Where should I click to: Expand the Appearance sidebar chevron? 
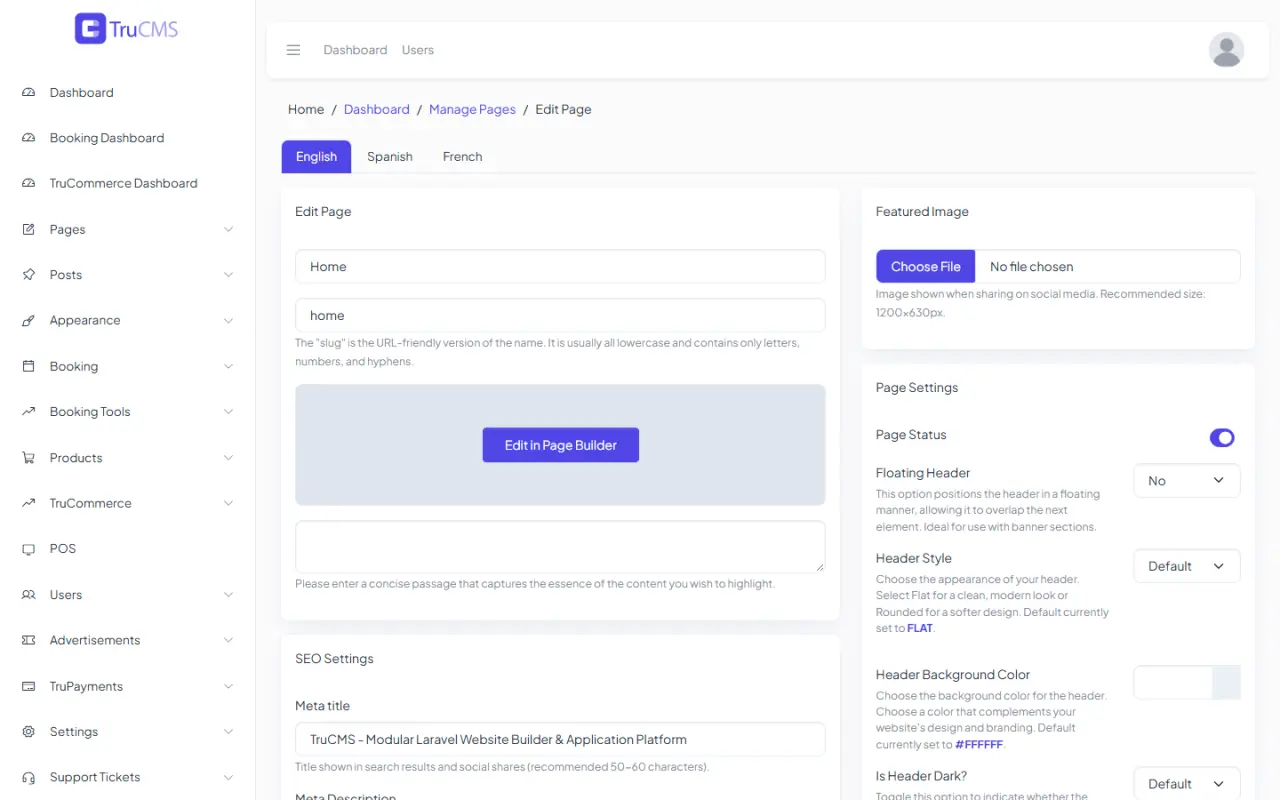228,320
